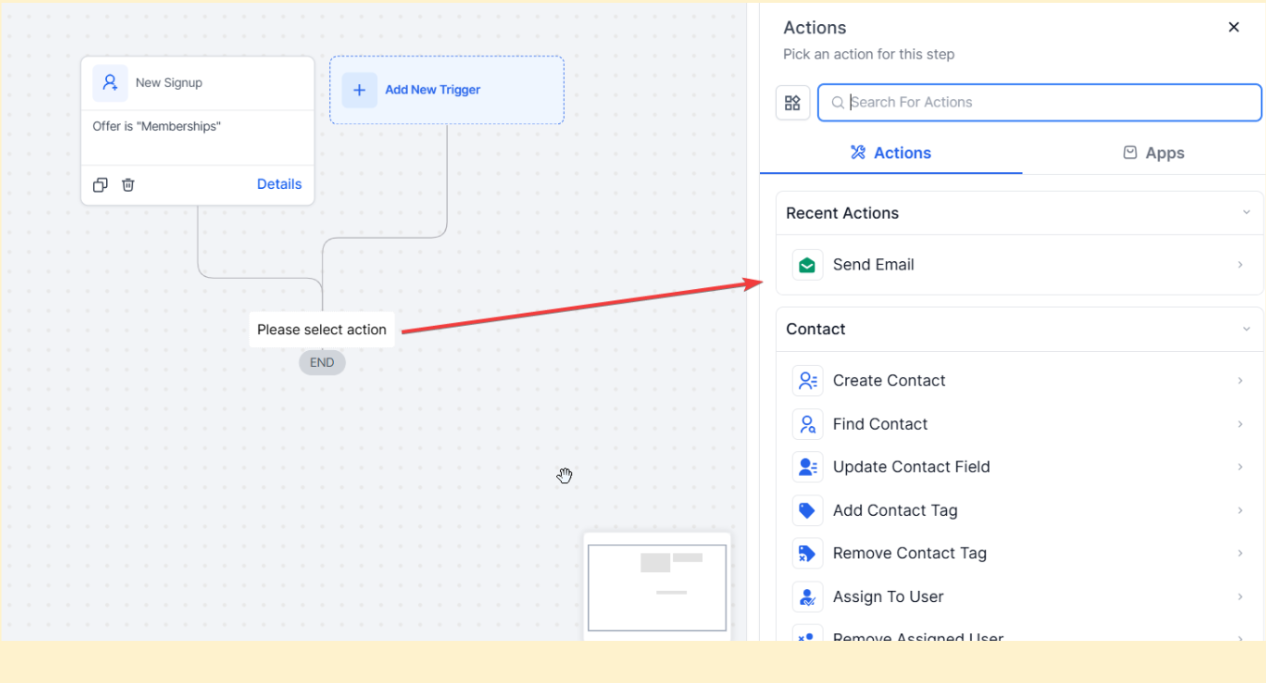Click the Send Email envelope icon
The width and height of the screenshot is (1266, 683).
point(807,265)
